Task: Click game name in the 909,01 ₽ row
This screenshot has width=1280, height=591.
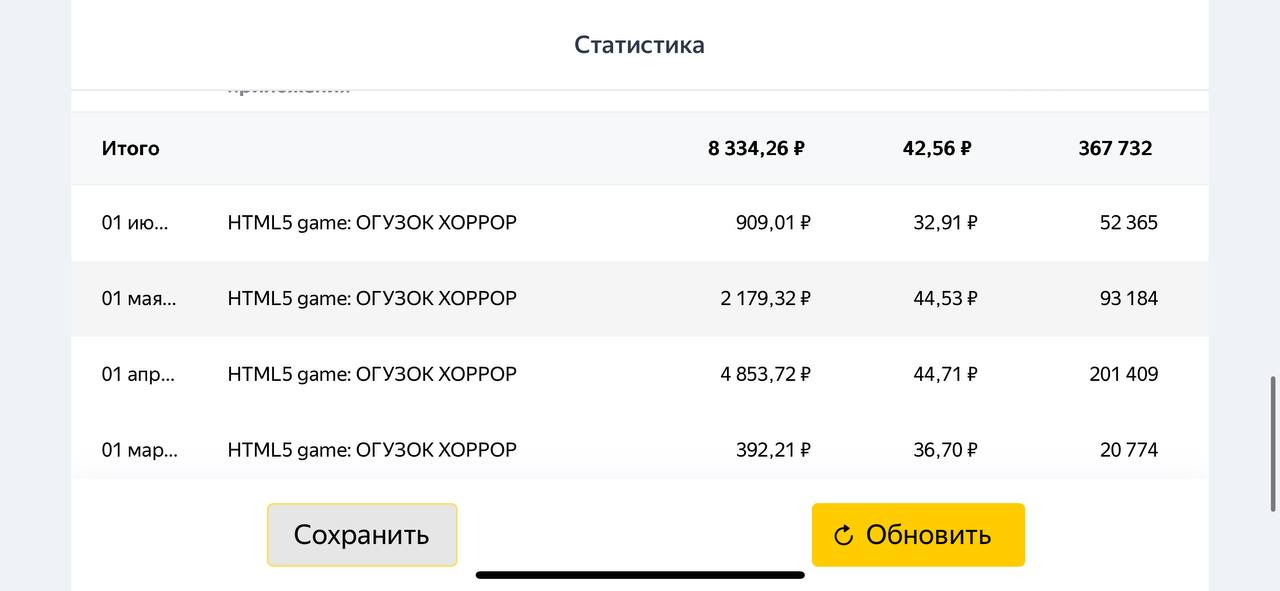Action: tap(372, 222)
